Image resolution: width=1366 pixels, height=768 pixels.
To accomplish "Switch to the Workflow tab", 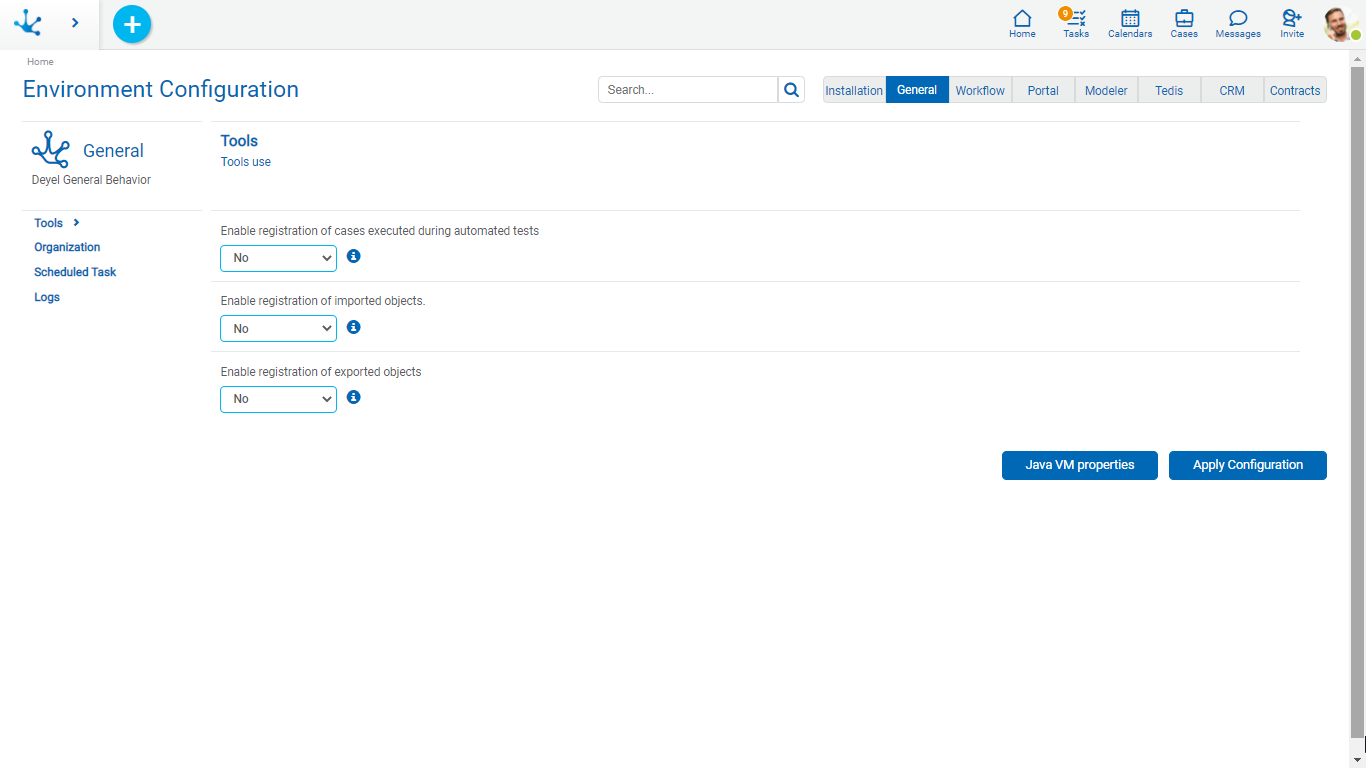I will tap(980, 90).
